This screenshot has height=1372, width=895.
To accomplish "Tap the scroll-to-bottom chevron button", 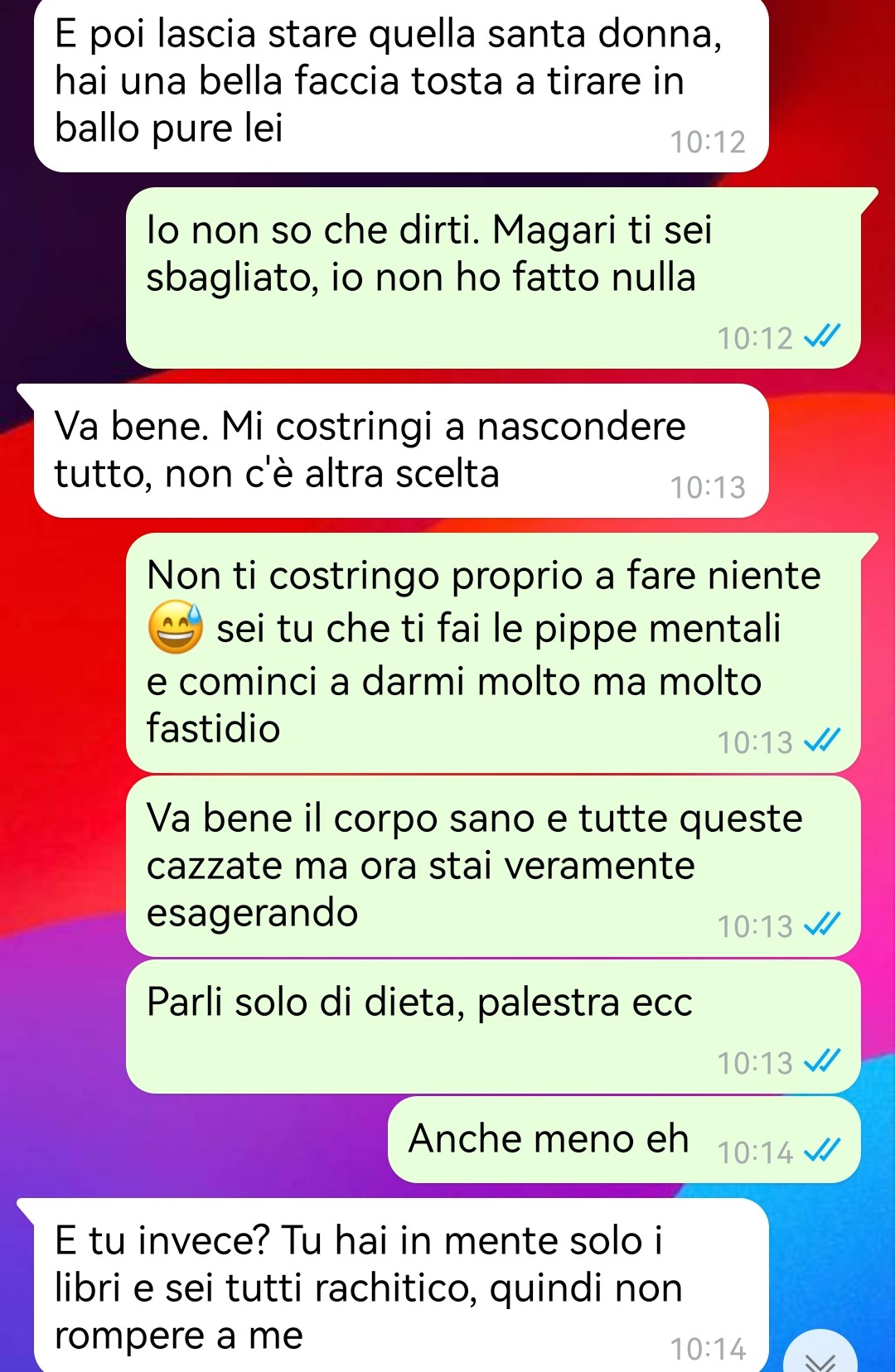I will coord(820,1354).
